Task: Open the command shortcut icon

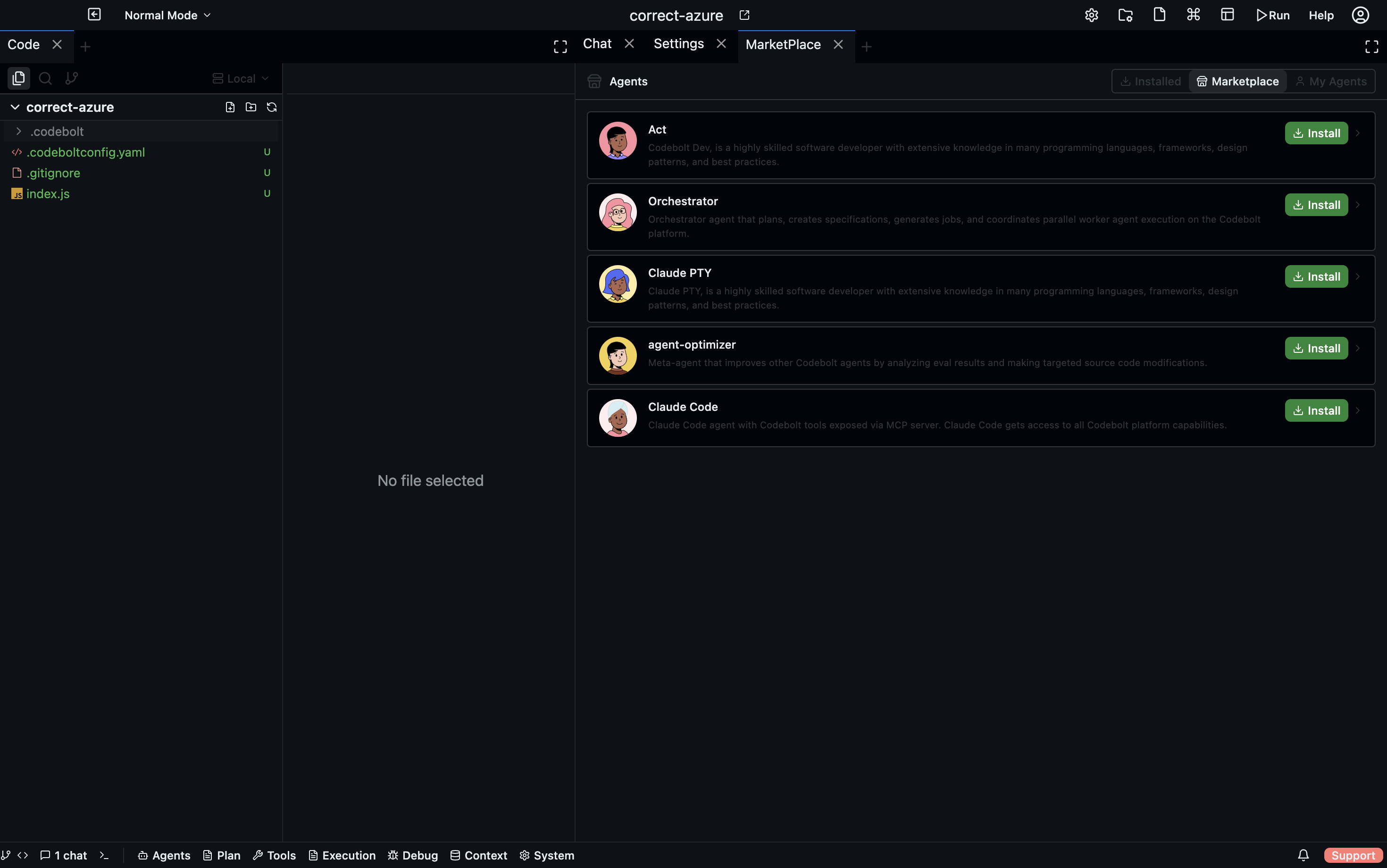Action: [1193, 14]
